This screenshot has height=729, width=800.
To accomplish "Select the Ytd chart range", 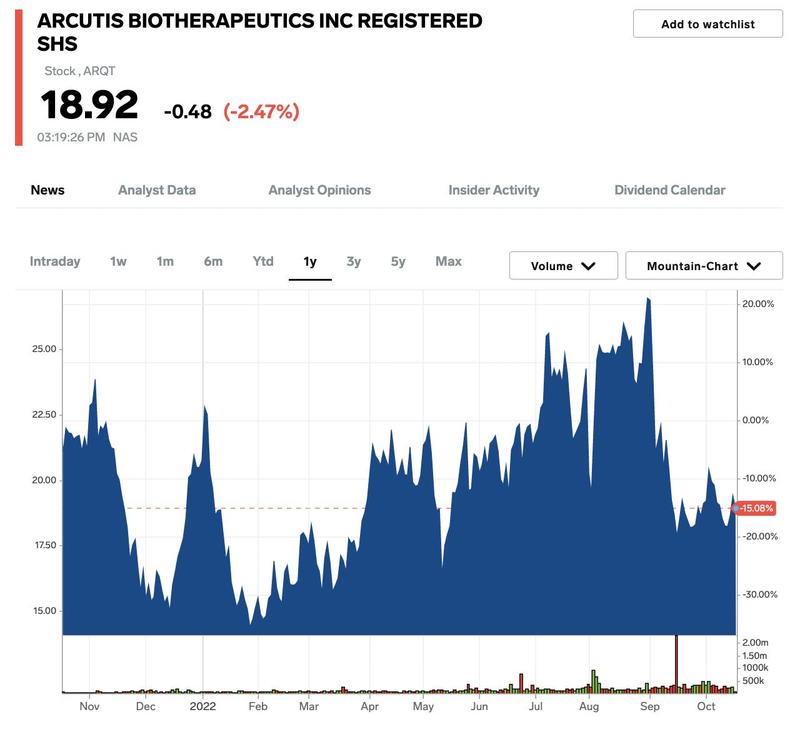I will (263, 262).
